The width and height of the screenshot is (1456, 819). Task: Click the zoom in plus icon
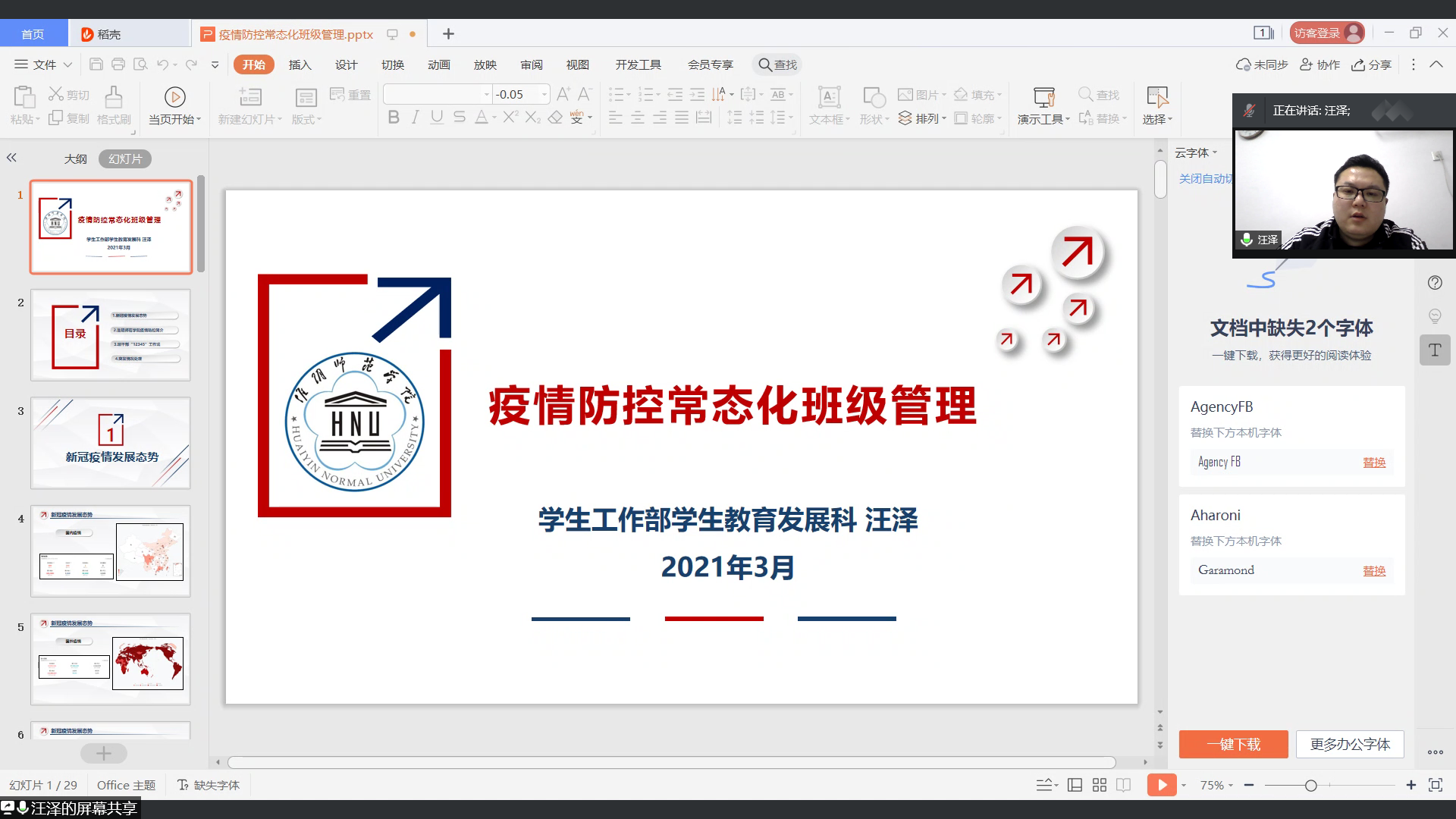click(1410, 785)
